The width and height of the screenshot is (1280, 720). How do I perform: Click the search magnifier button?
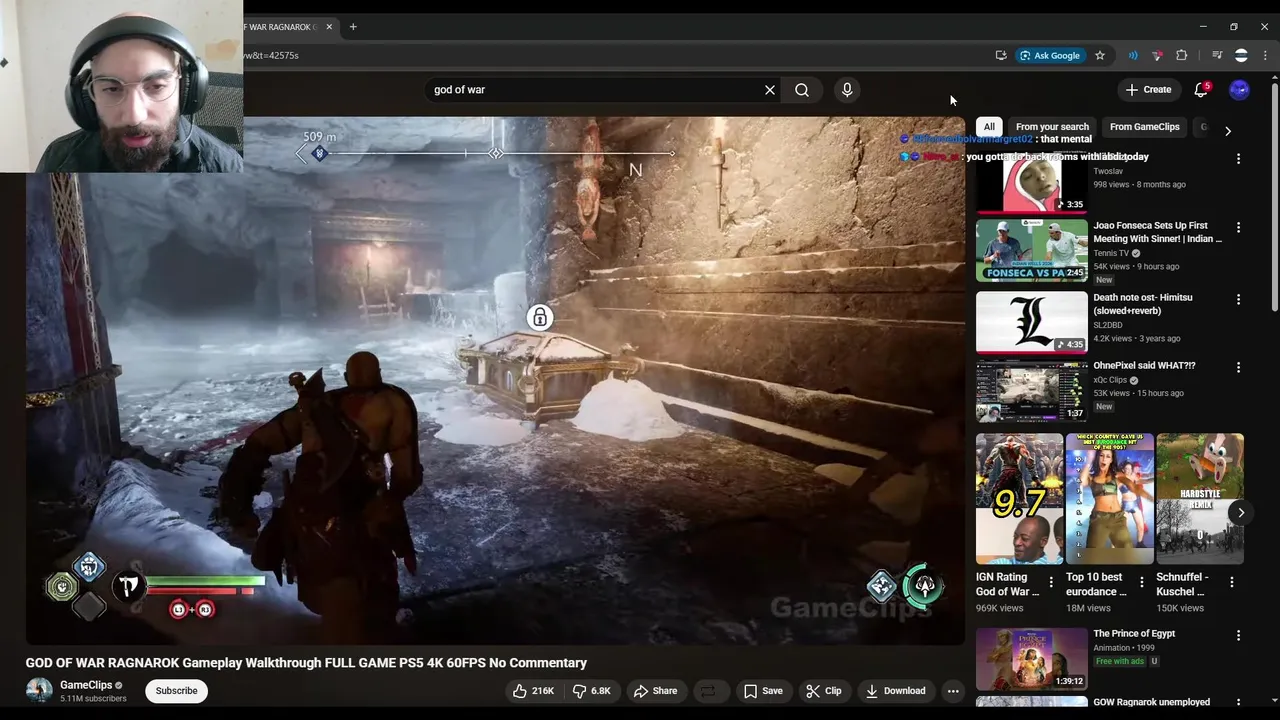(x=802, y=90)
